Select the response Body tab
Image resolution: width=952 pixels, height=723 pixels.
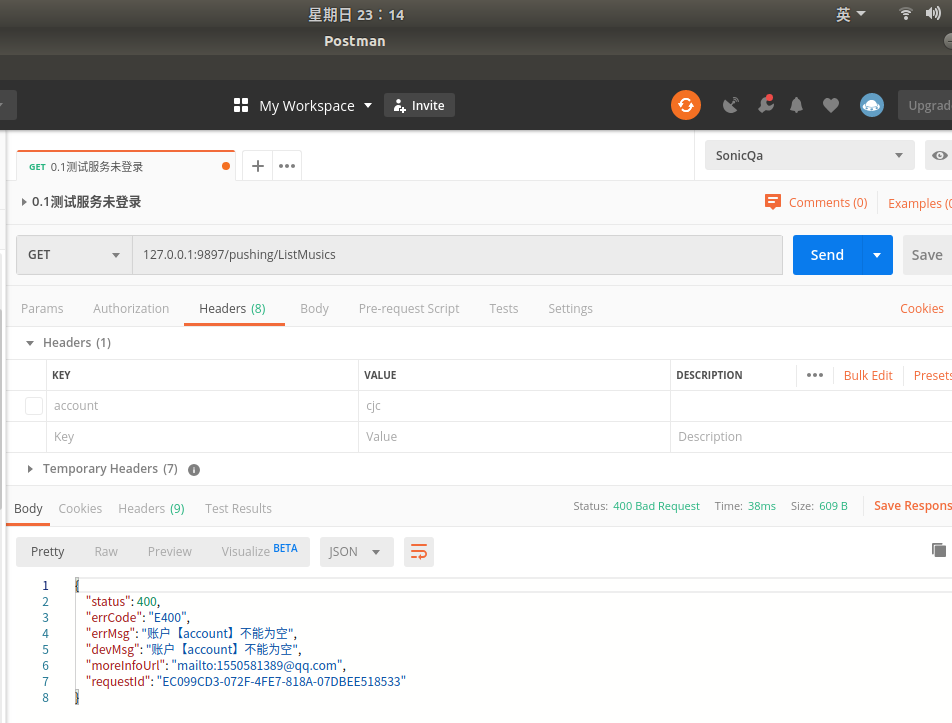[29, 509]
